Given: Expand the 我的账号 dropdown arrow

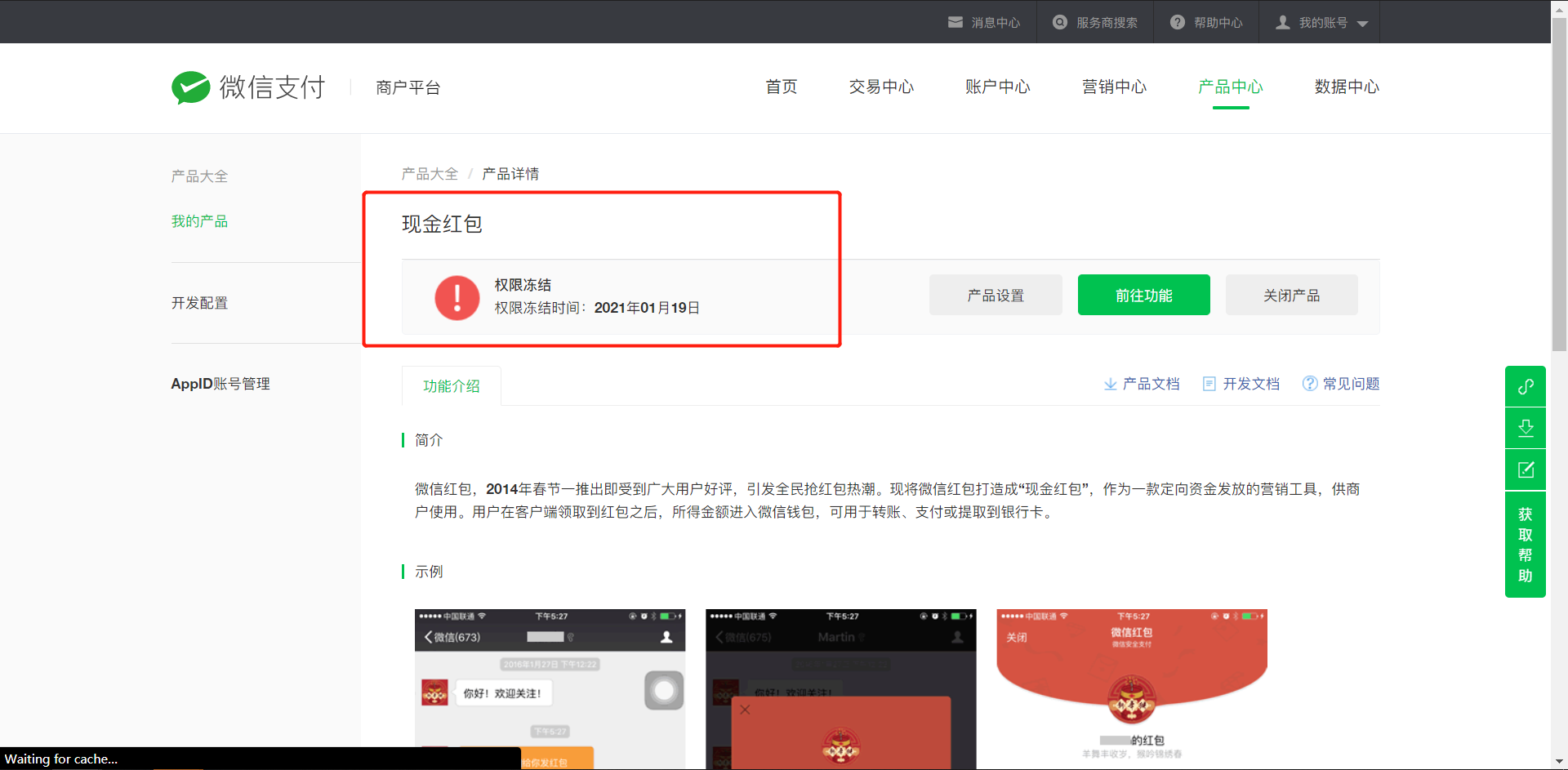Looking at the screenshot, I should [x=1362, y=24].
